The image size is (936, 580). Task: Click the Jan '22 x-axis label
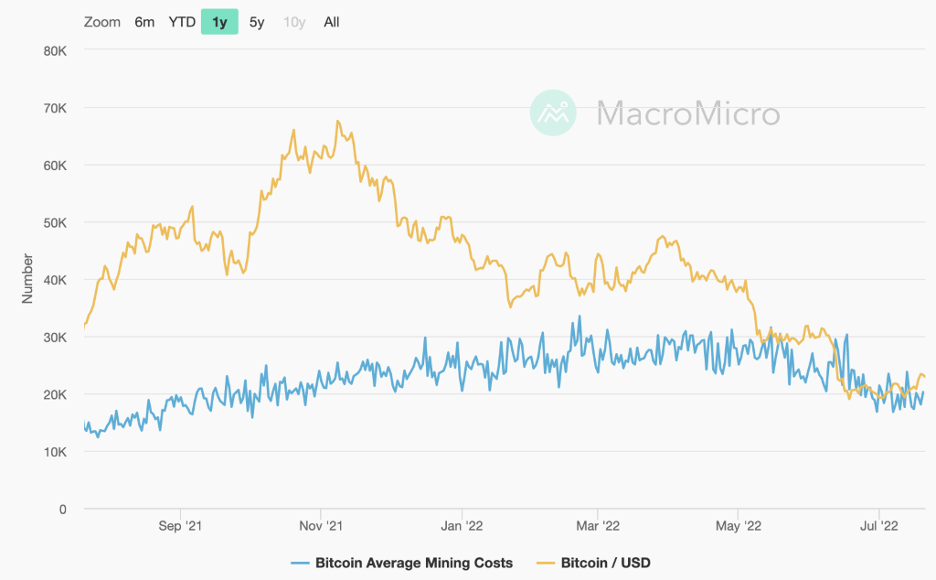462,526
